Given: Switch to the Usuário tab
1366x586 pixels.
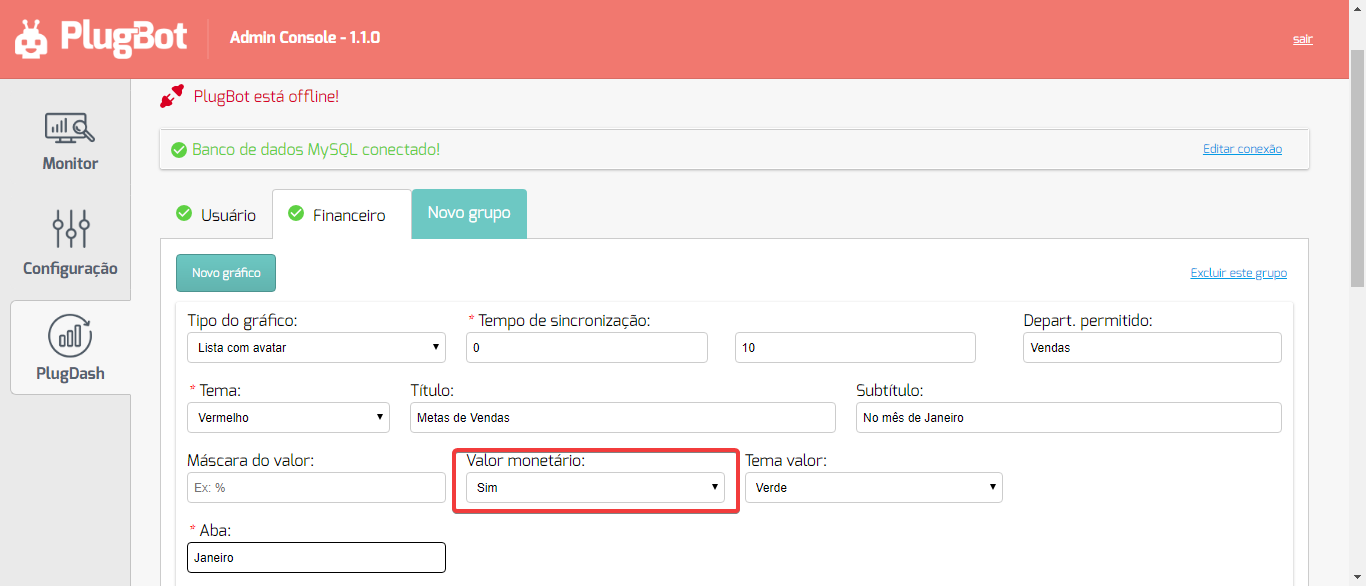Looking at the screenshot, I should coord(216,214).
